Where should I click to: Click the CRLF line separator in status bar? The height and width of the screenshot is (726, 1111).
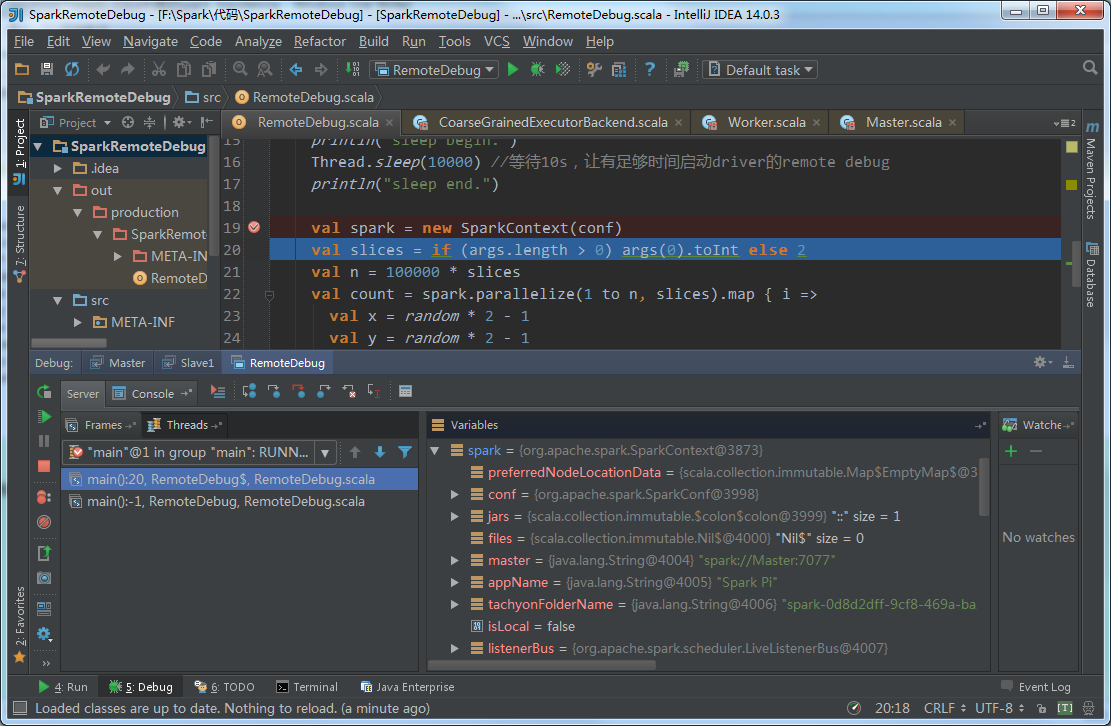pyautogui.click(x=944, y=708)
